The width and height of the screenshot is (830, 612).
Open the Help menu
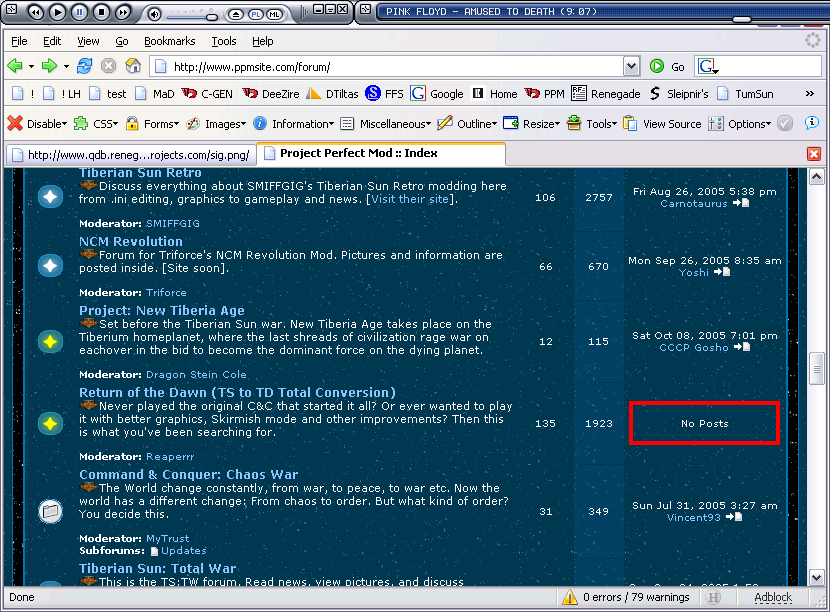(x=263, y=41)
